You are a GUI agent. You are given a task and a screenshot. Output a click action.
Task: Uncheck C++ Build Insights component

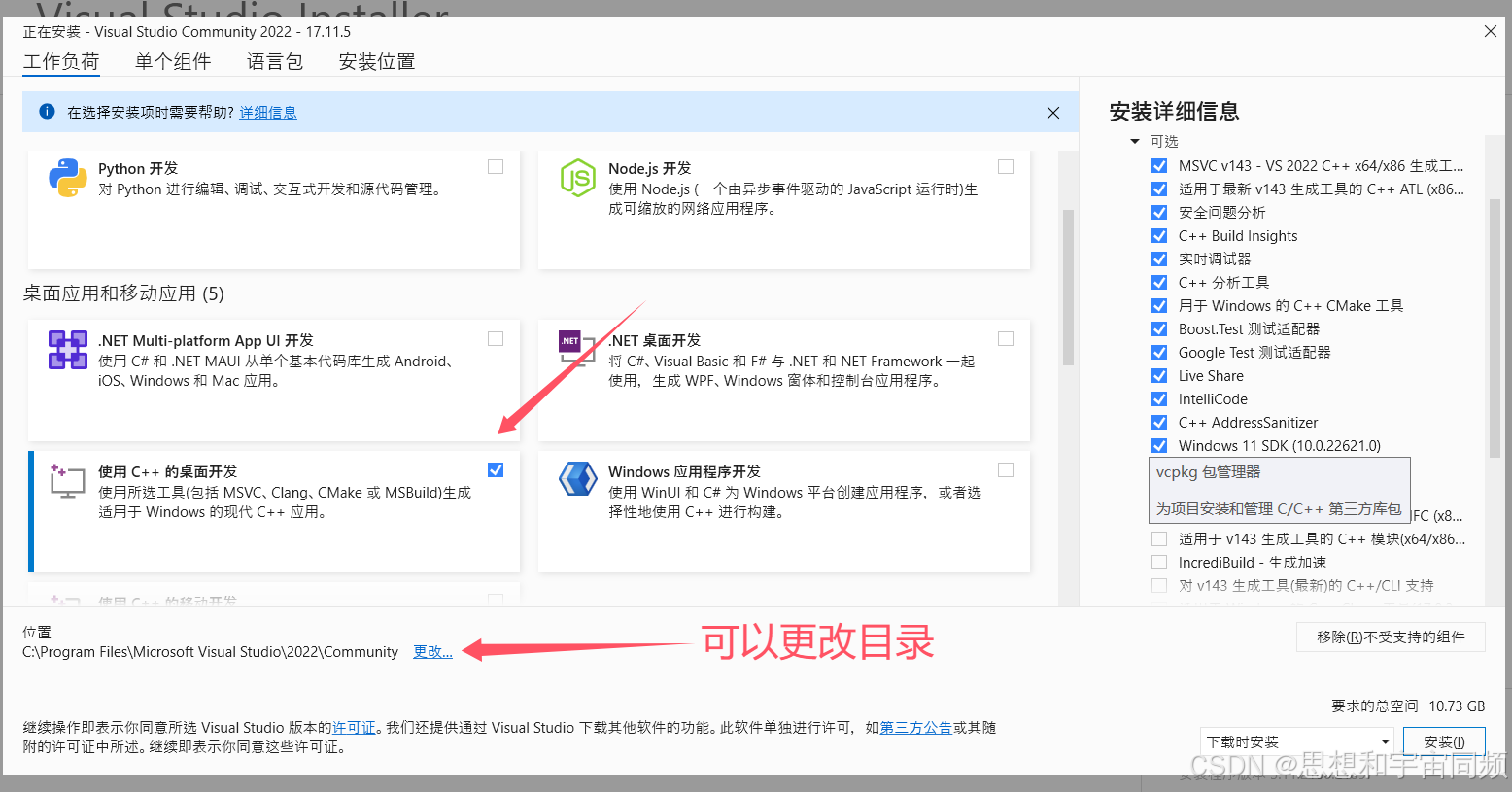1159,235
